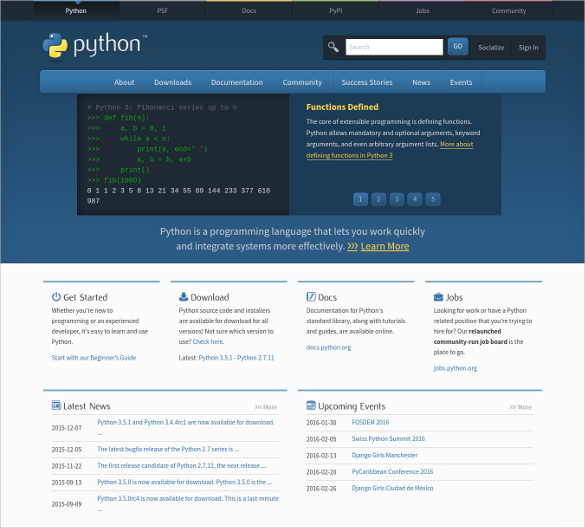
Task: Open the Downloads navigation menu
Action: tap(173, 82)
